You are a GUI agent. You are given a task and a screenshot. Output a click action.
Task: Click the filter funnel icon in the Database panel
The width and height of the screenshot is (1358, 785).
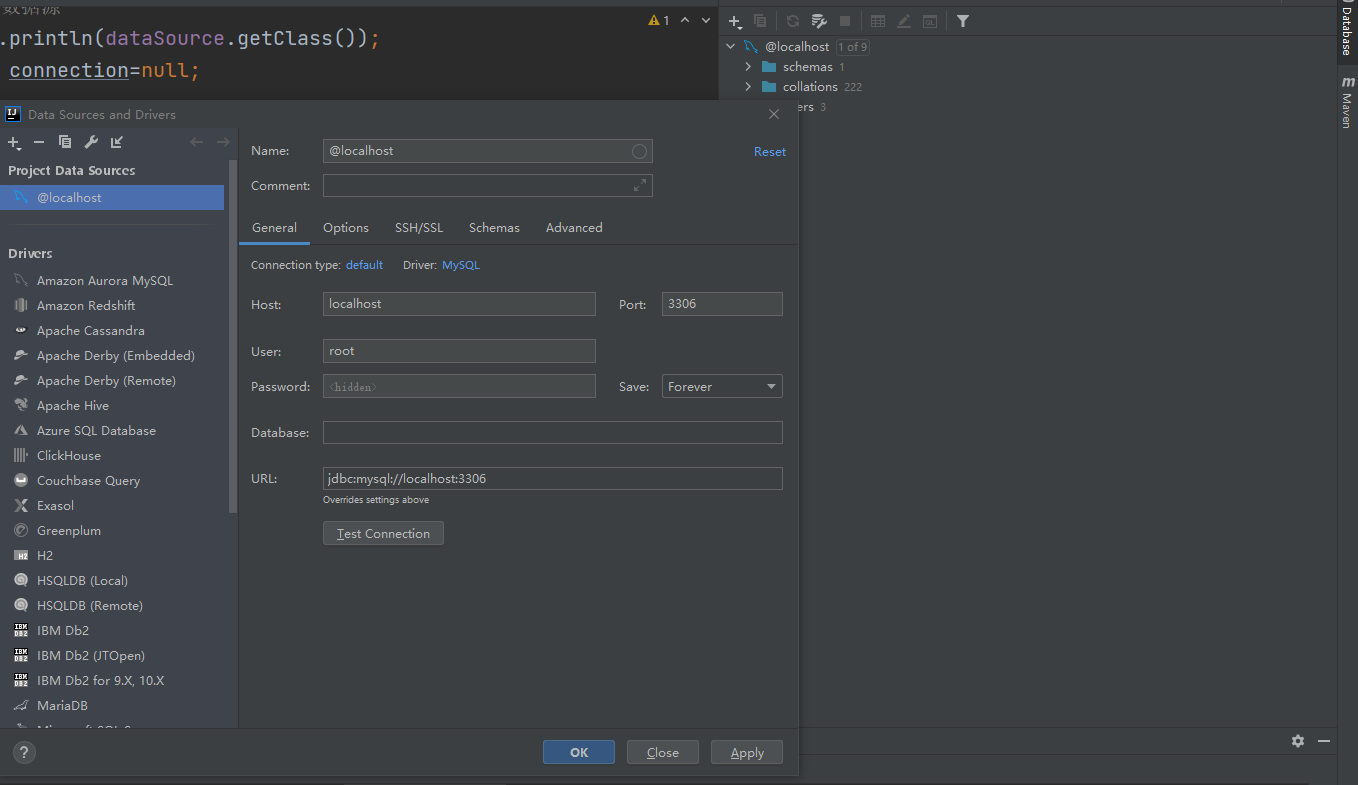[962, 21]
